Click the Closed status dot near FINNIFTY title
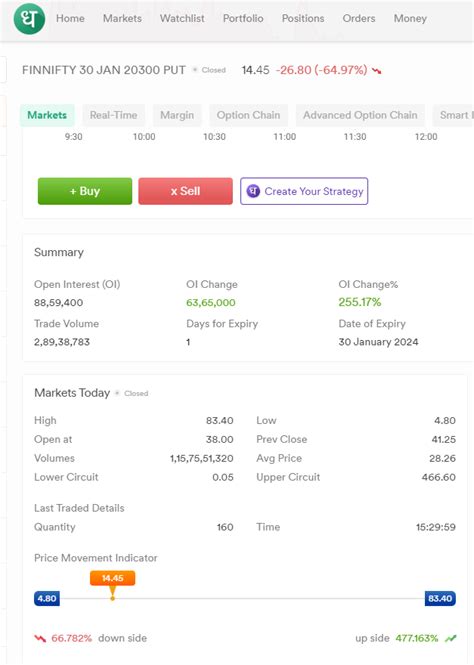The height and width of the screenshot is (665, 474). coord(195,70)
